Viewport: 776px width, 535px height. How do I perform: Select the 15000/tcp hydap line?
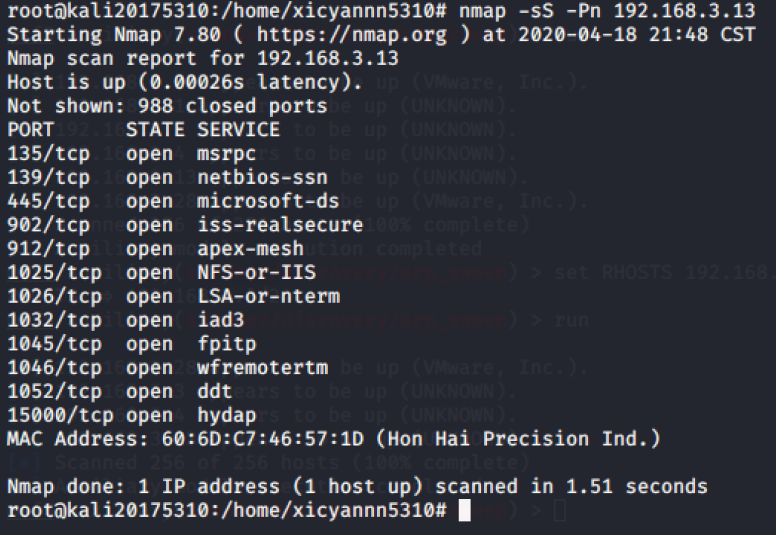point(132,415)
